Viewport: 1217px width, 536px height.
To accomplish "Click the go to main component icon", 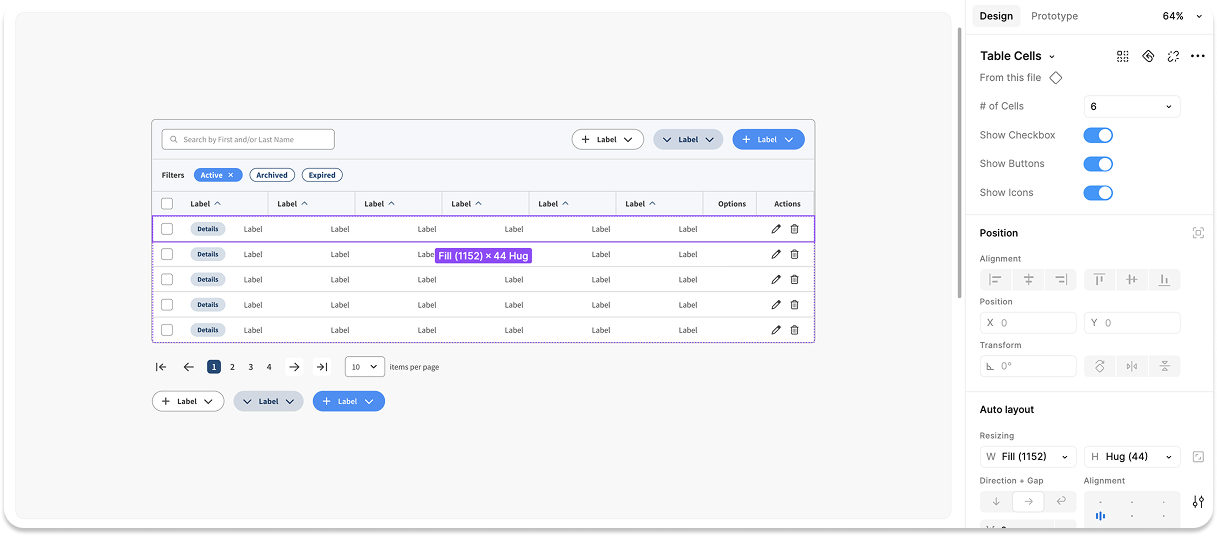I will (x=1148, y=56).
